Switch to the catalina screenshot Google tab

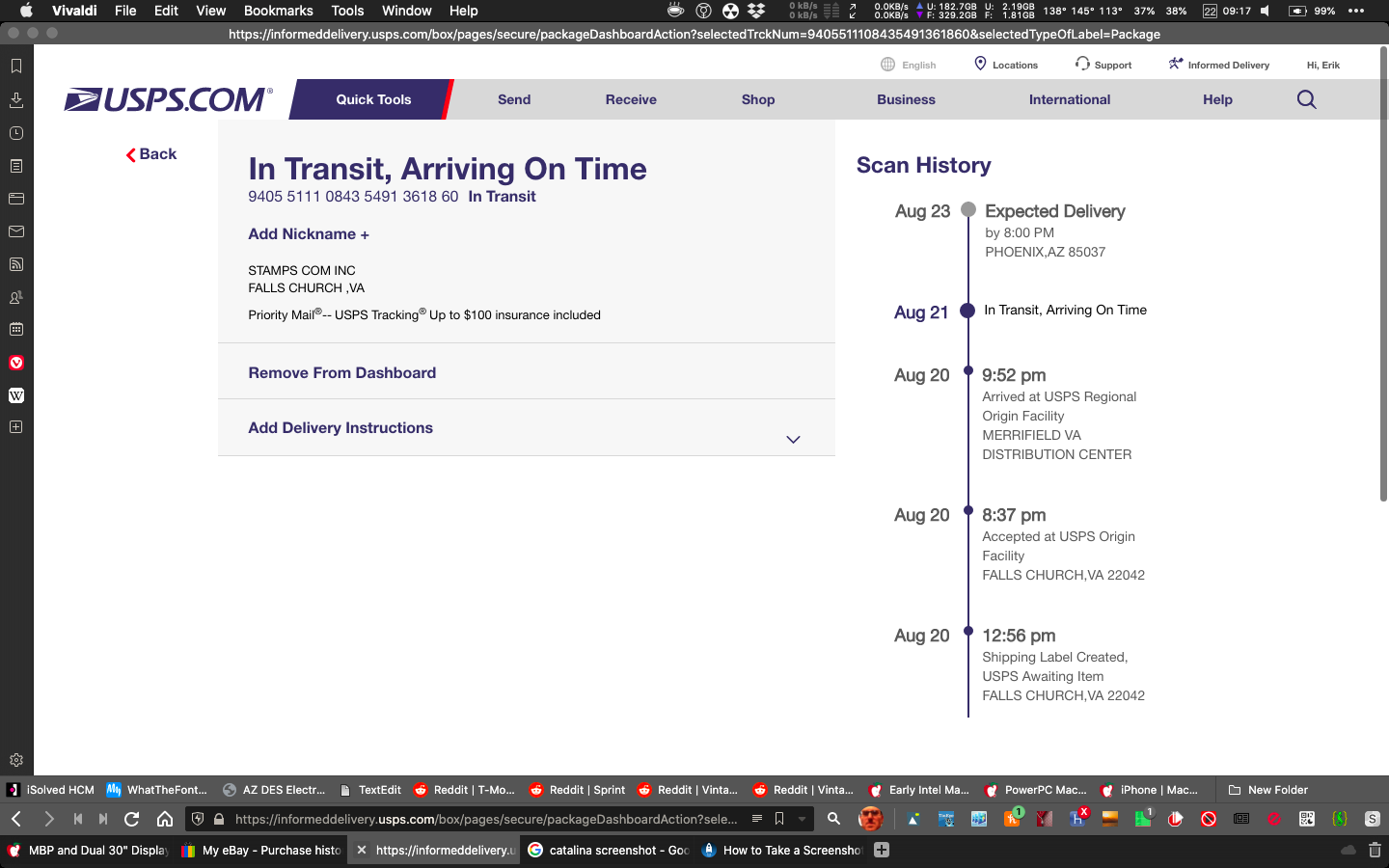pos(608,850)
